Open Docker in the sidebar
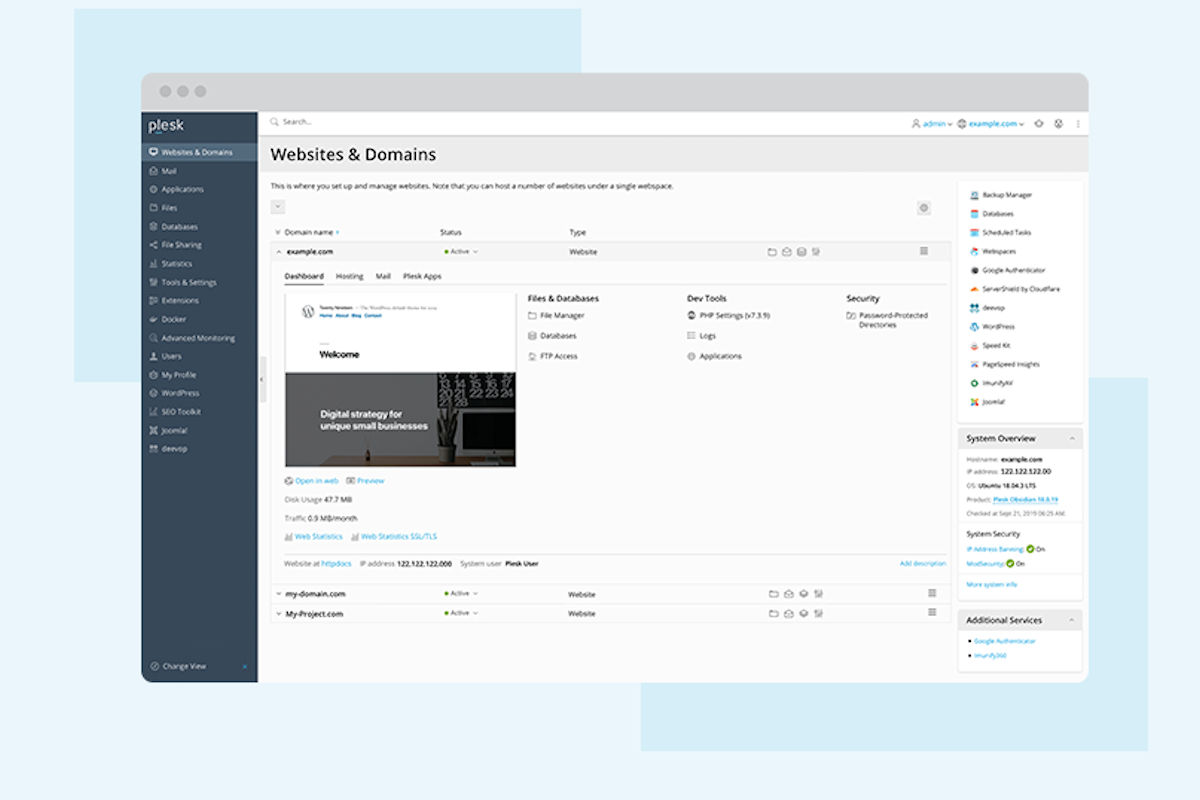 174,320
